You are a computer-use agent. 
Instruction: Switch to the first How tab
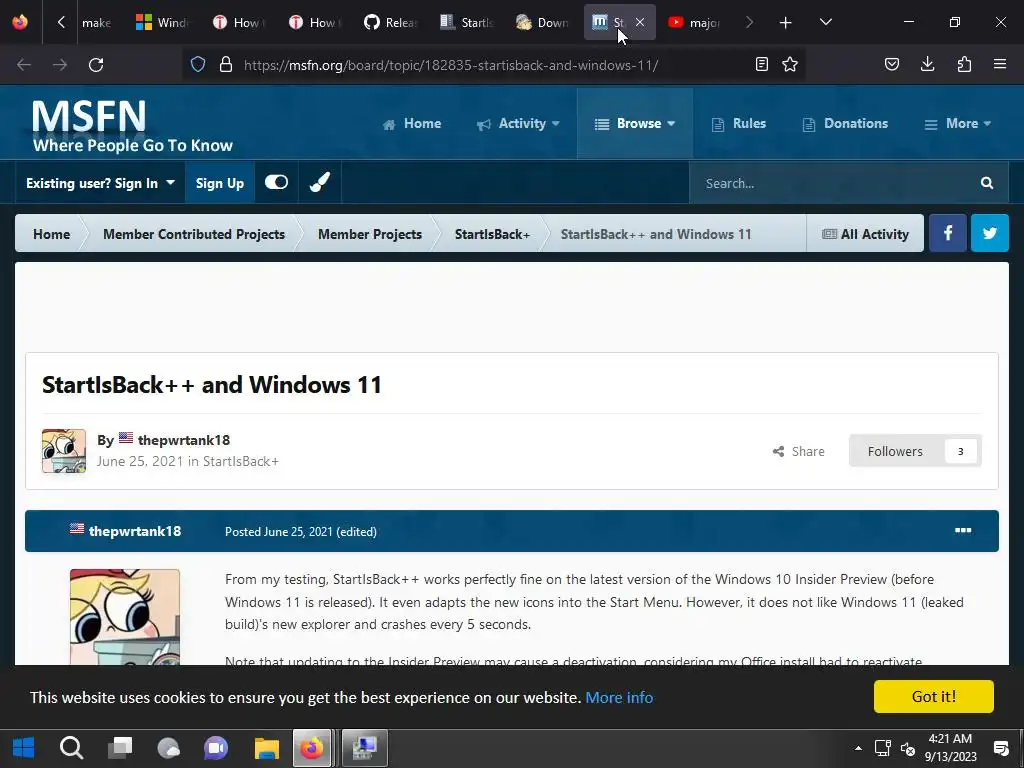click(238, 22)
